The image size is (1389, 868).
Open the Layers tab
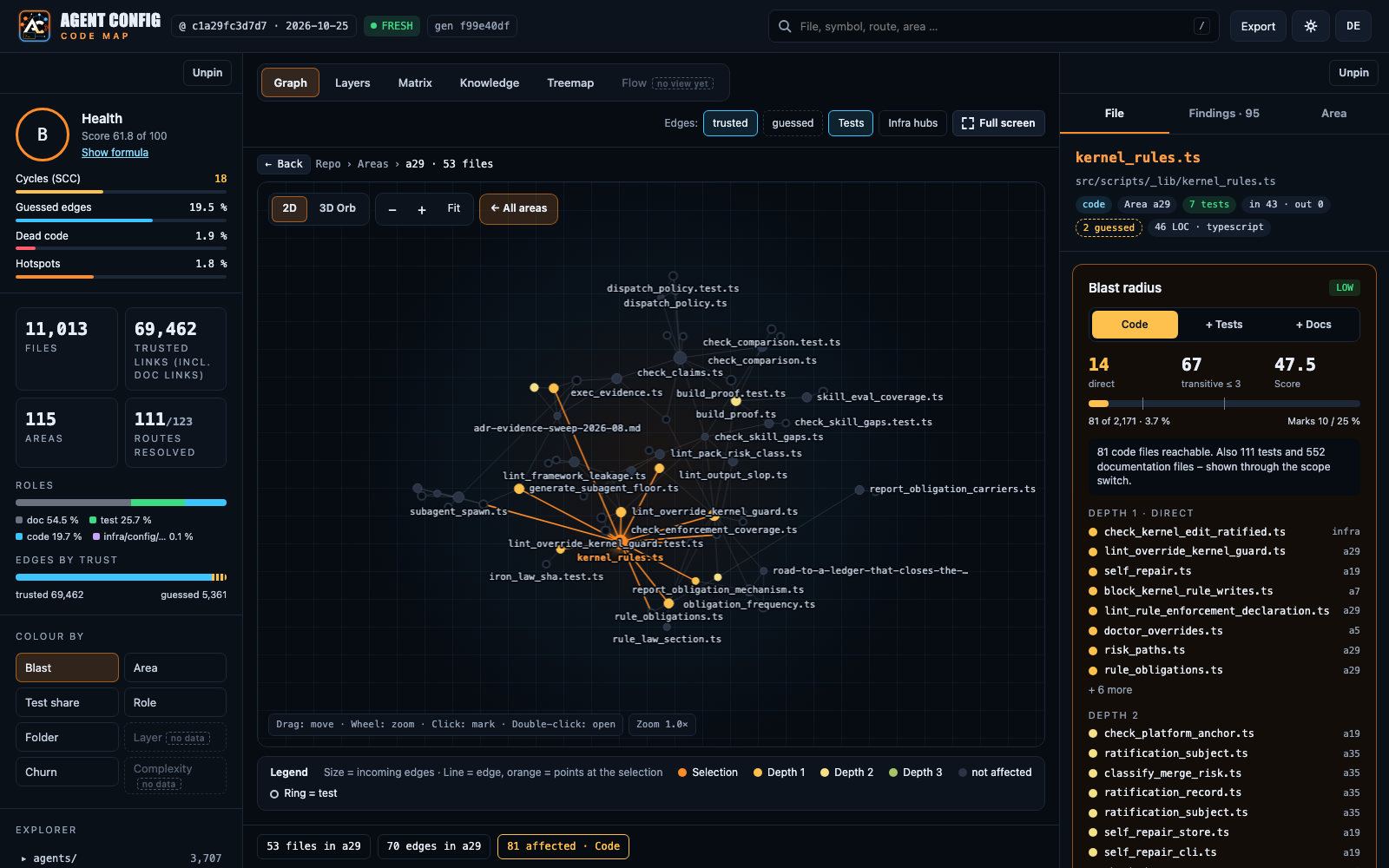tap(352, 83)
